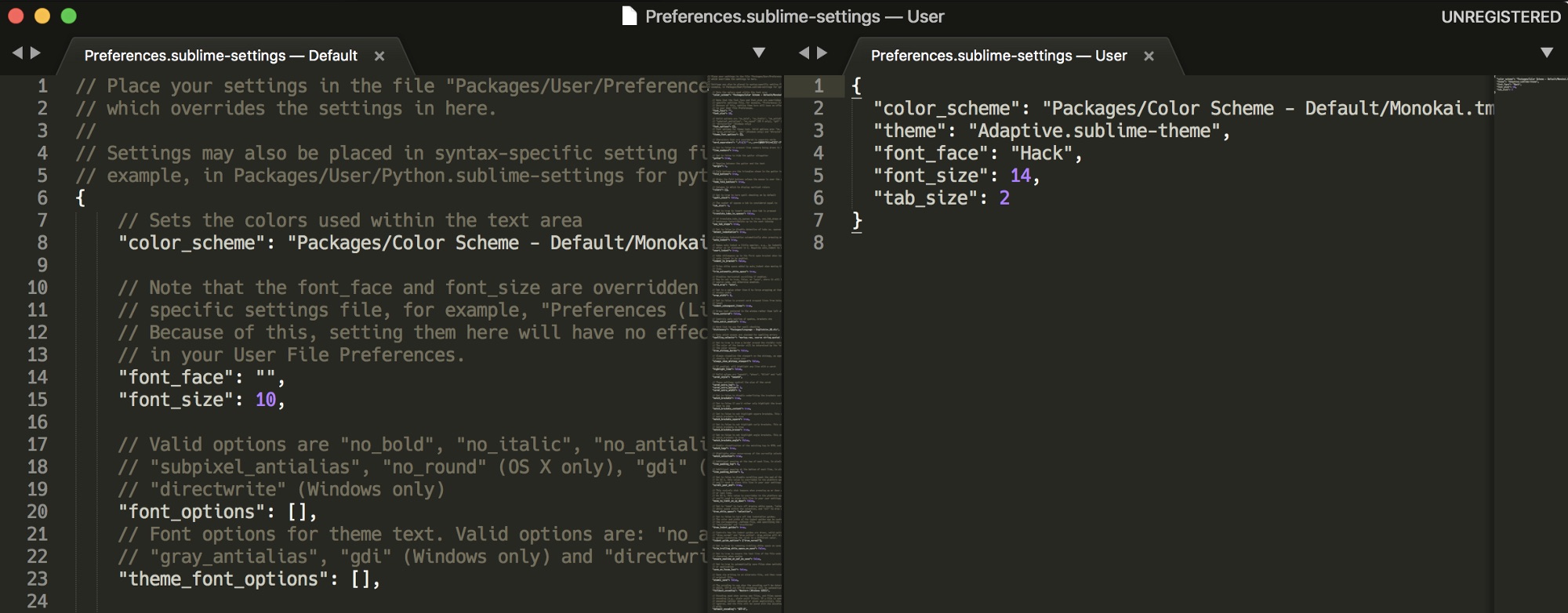
Task: Switch to Preferences.sublime-settings — User tab
Action: 998,56
